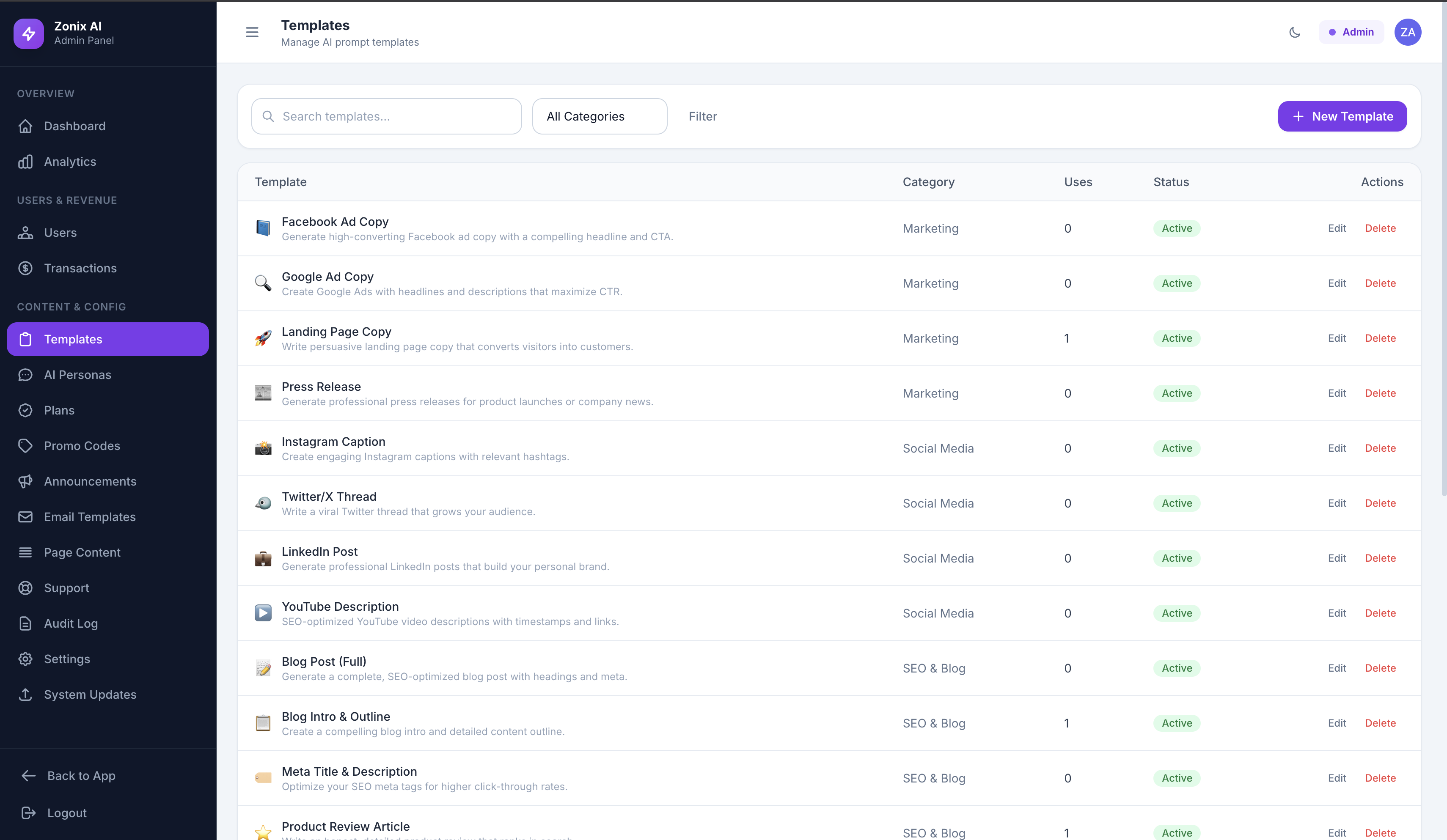This screenshot has height=840, width=1447.
Task: Edit the Press Release template
Action: [1337, 393]
